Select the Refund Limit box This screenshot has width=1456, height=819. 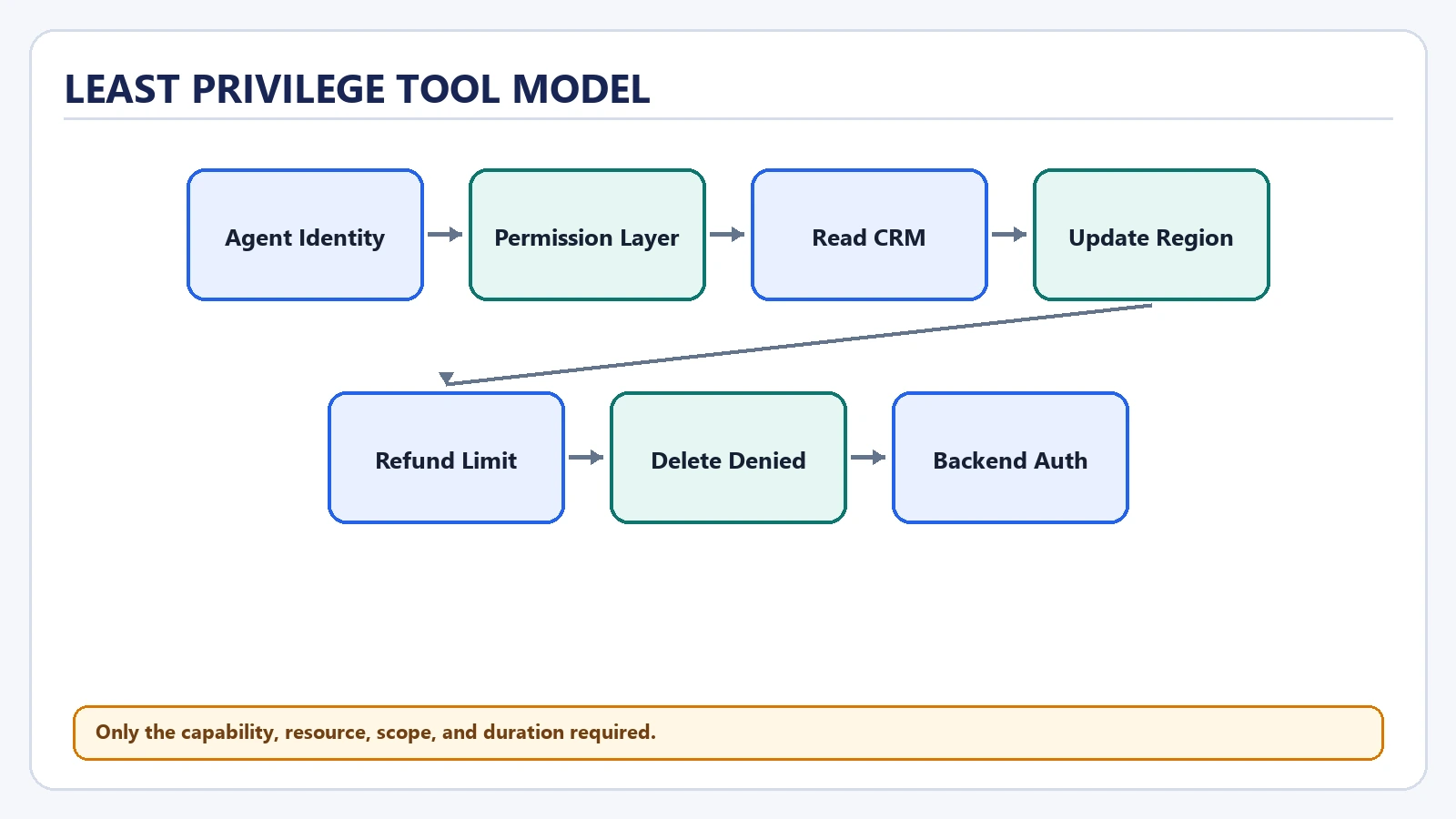pyautogui.click(x=446, y=458)
